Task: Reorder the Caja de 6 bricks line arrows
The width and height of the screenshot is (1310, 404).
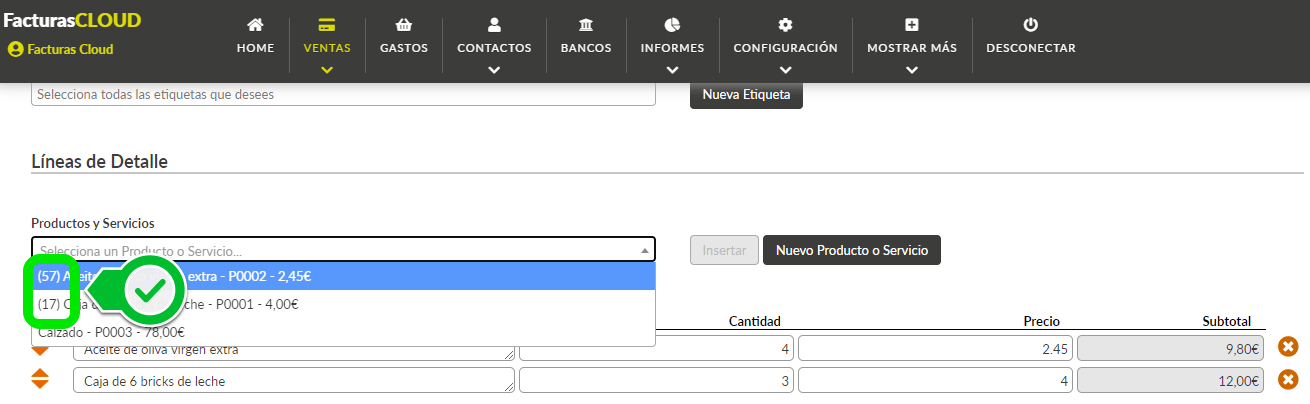Action: 41,380
